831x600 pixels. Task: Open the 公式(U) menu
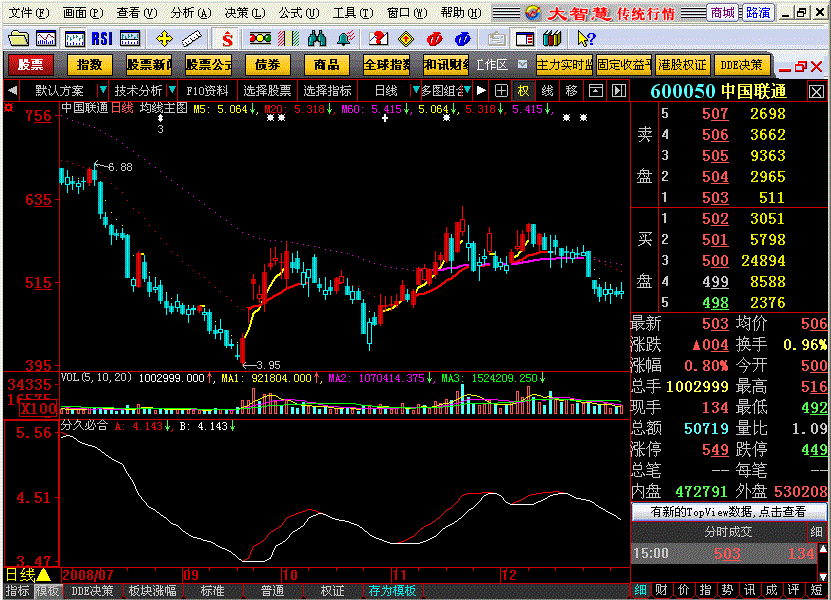299,13
